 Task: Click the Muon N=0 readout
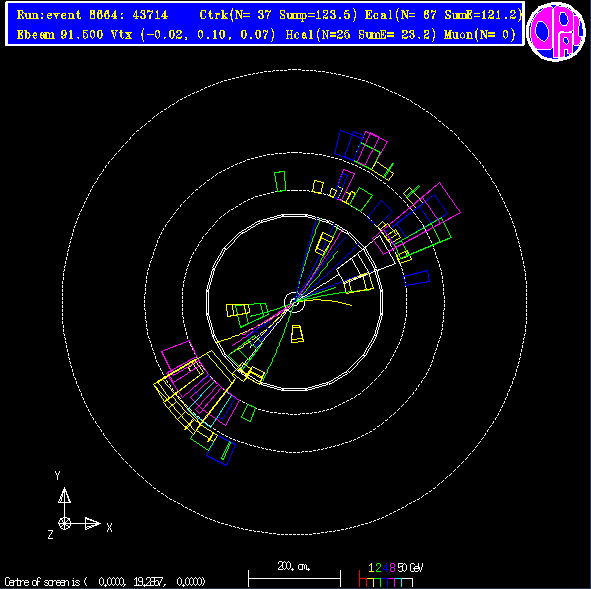[x=480, y=35]
